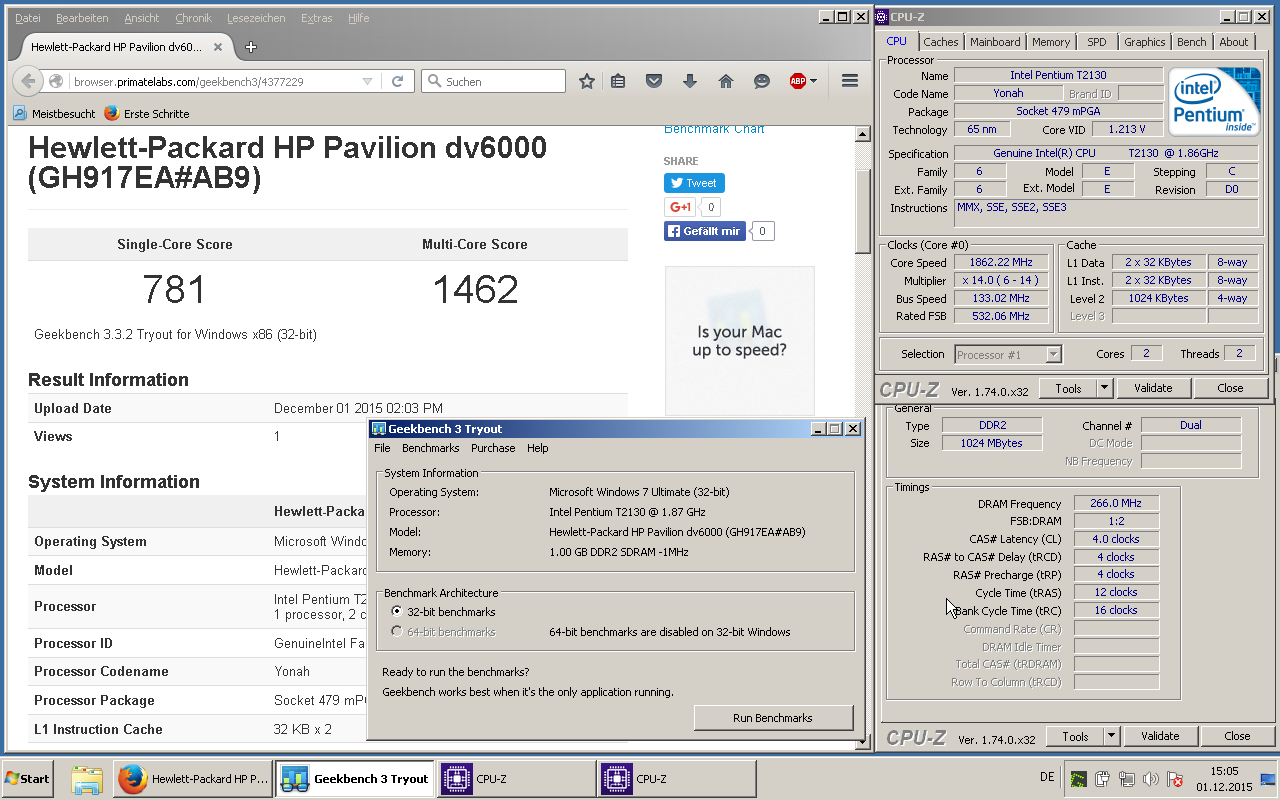Open Firefox hamburger menu

850,81
